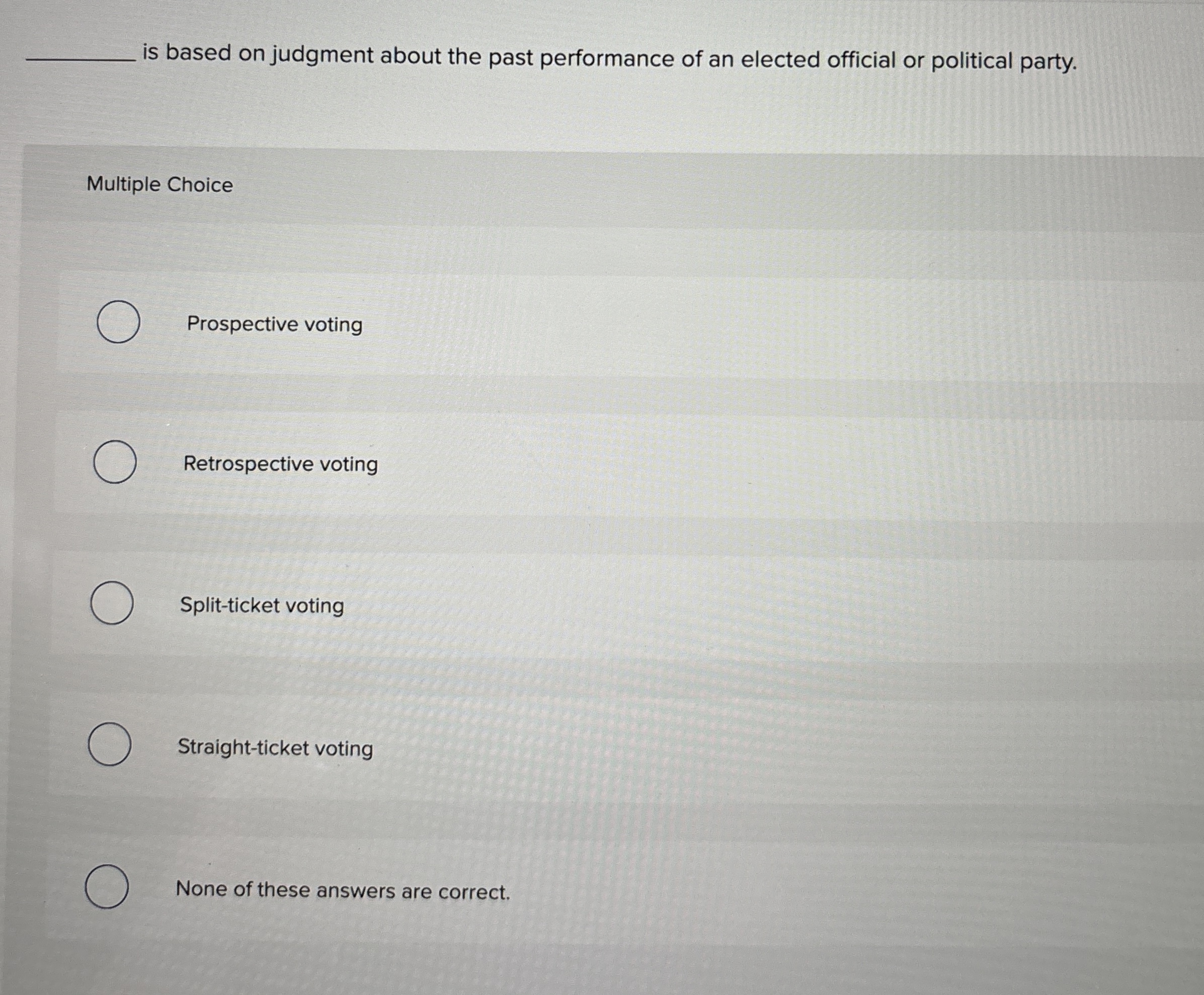Click the words political party in question
This screenshot has height=995, width=1204.
(x=1003, y=62)
